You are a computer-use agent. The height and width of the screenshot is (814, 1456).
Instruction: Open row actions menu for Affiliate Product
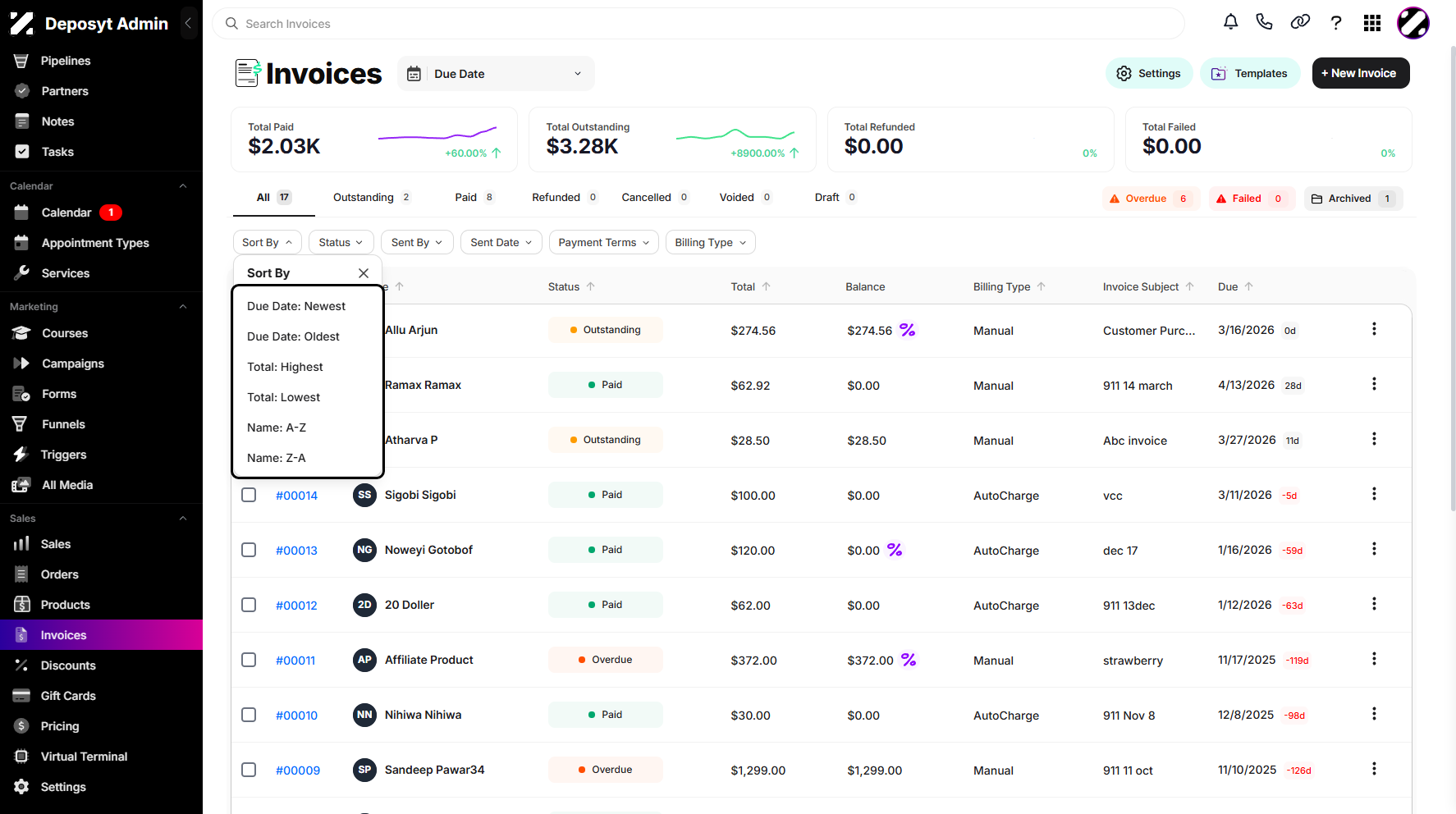[1374, 659]
